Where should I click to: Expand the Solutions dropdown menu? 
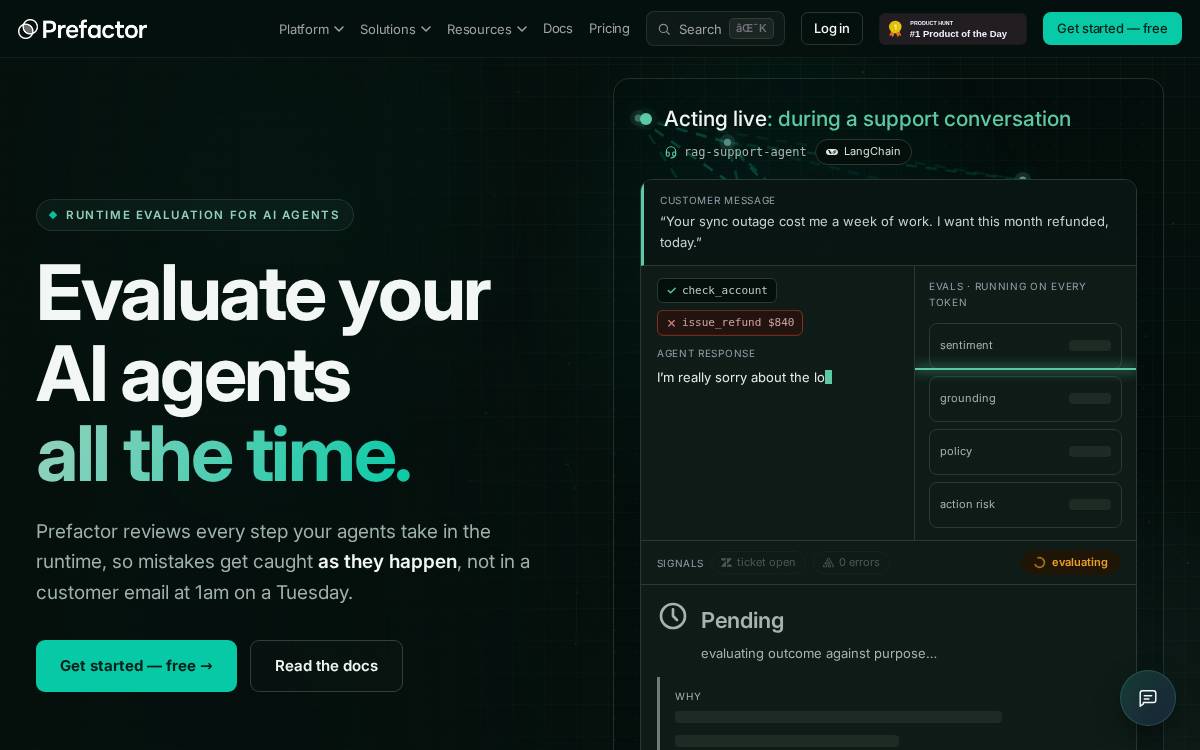click(x=395, y=29)
